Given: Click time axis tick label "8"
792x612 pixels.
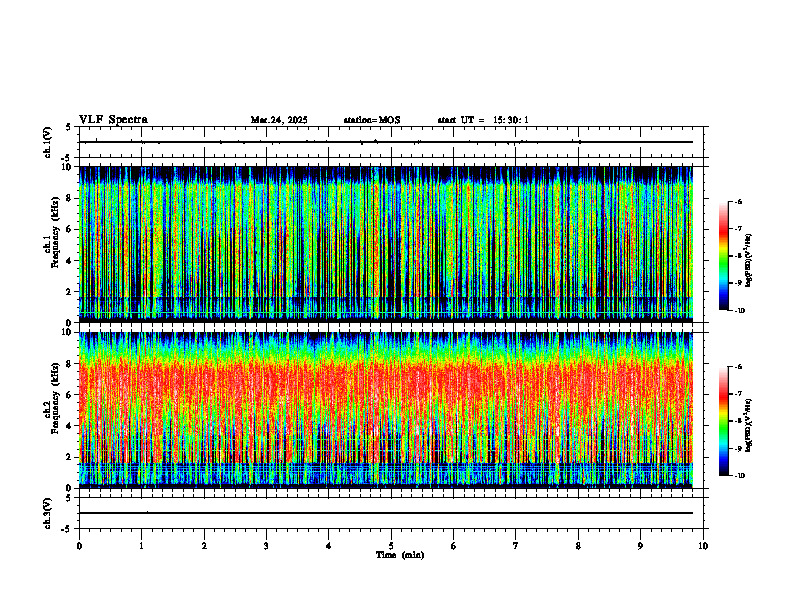Looking at the screenshot, I should [x=578, y=546].
